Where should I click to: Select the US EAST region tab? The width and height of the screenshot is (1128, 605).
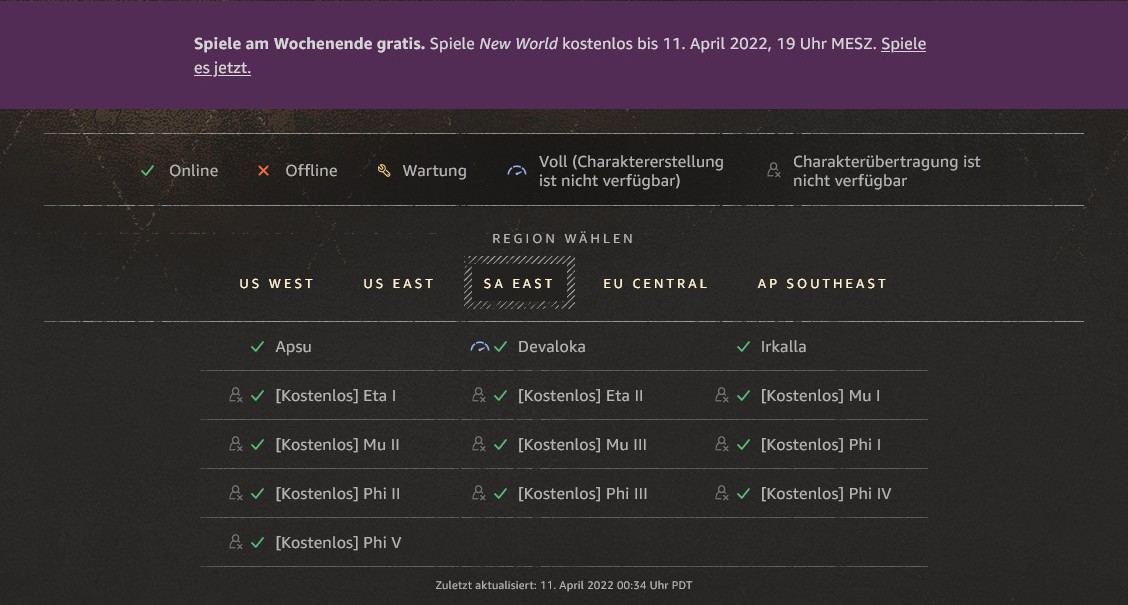(x=398, y=284)
